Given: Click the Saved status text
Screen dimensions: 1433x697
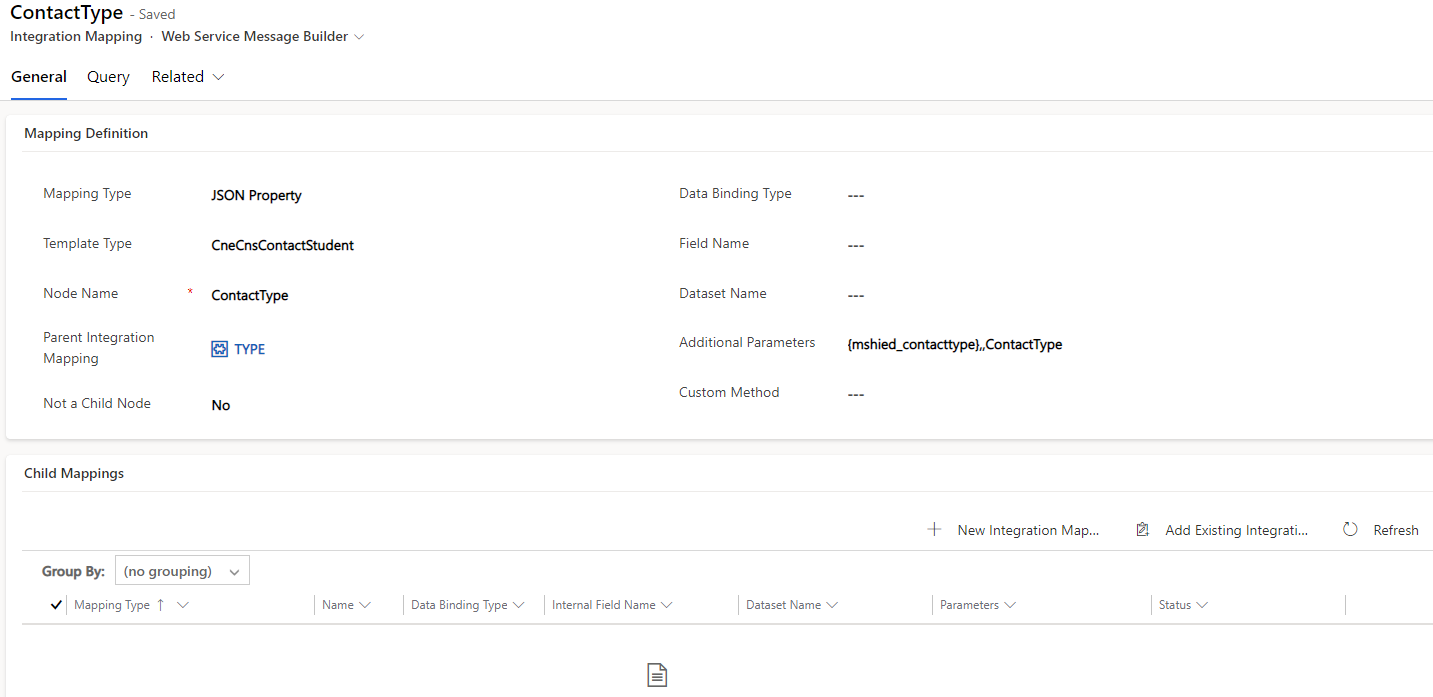Looking at the screenshot, I should click(x=158, y=15).
